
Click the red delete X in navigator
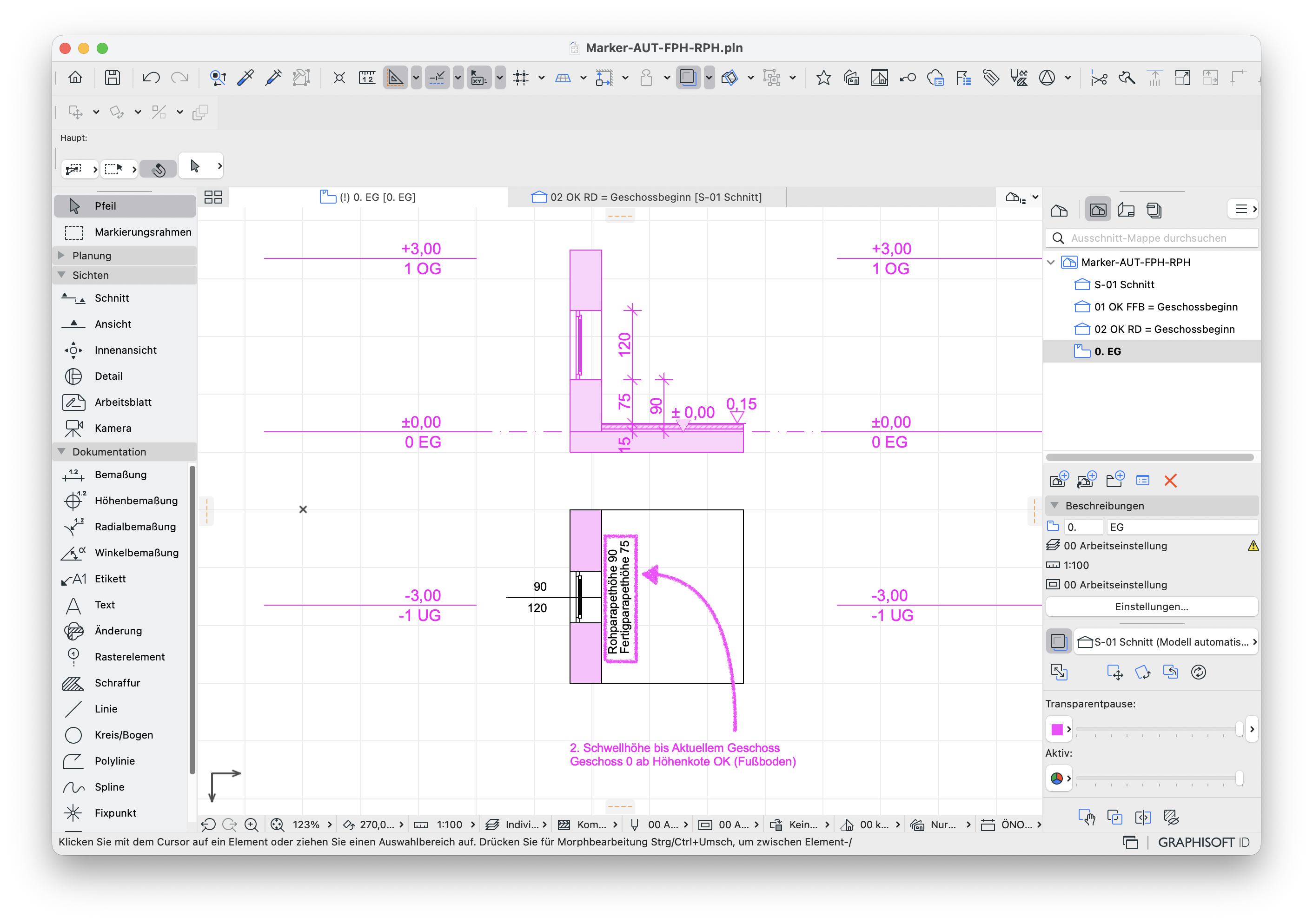coord(1170,481)
